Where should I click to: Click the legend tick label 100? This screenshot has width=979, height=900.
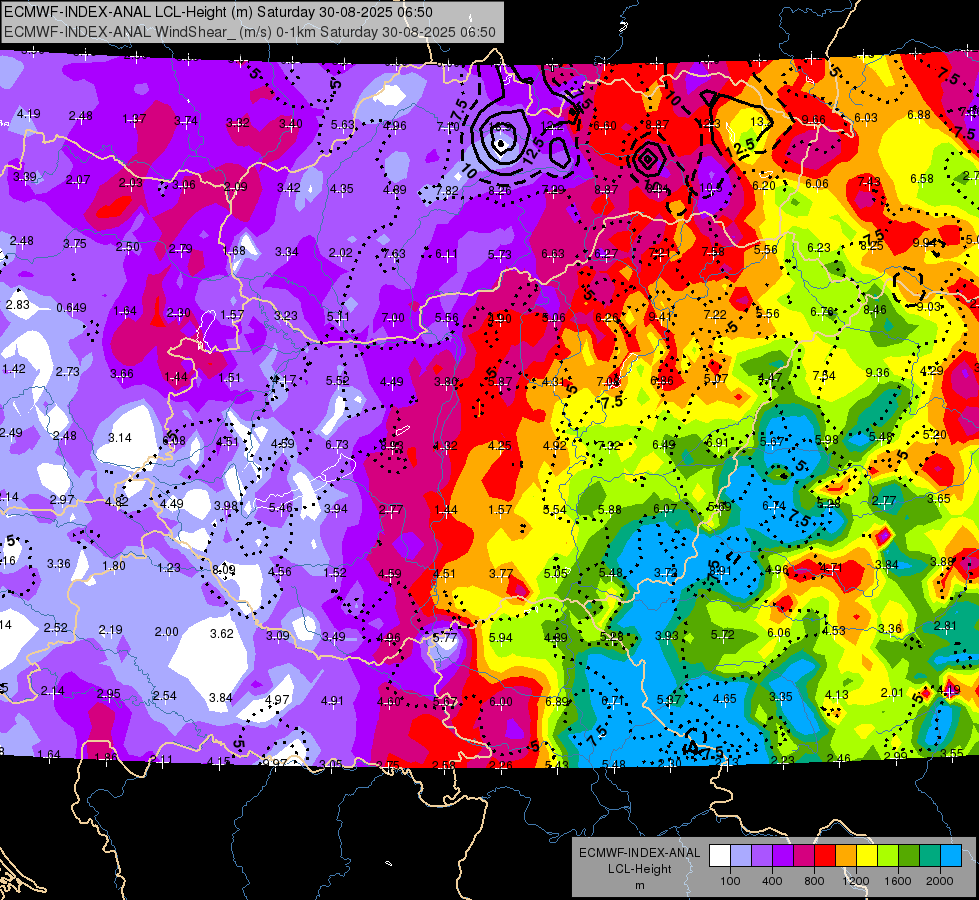pyautogui.click(x=730, y=881)
